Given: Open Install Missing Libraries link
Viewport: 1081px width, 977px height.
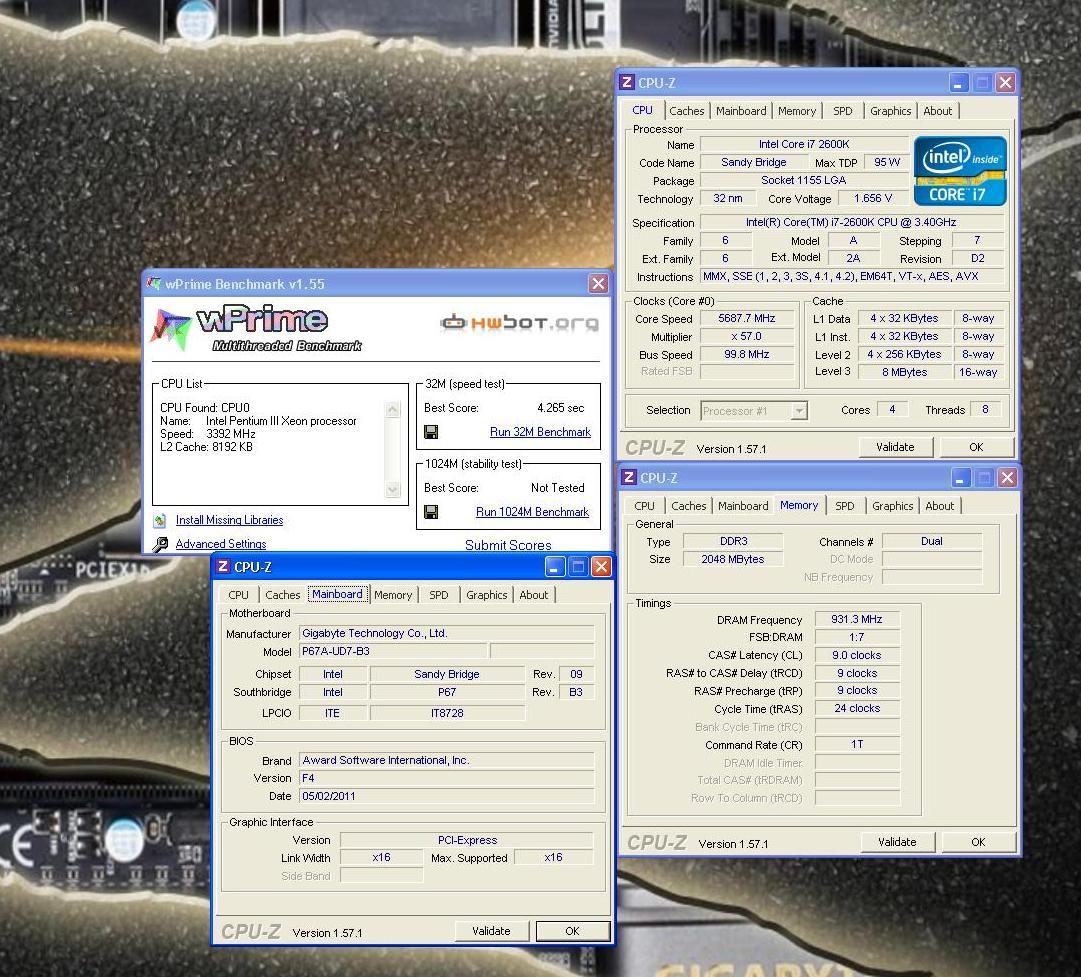Looking at the screenshot, I should point(230,521).
